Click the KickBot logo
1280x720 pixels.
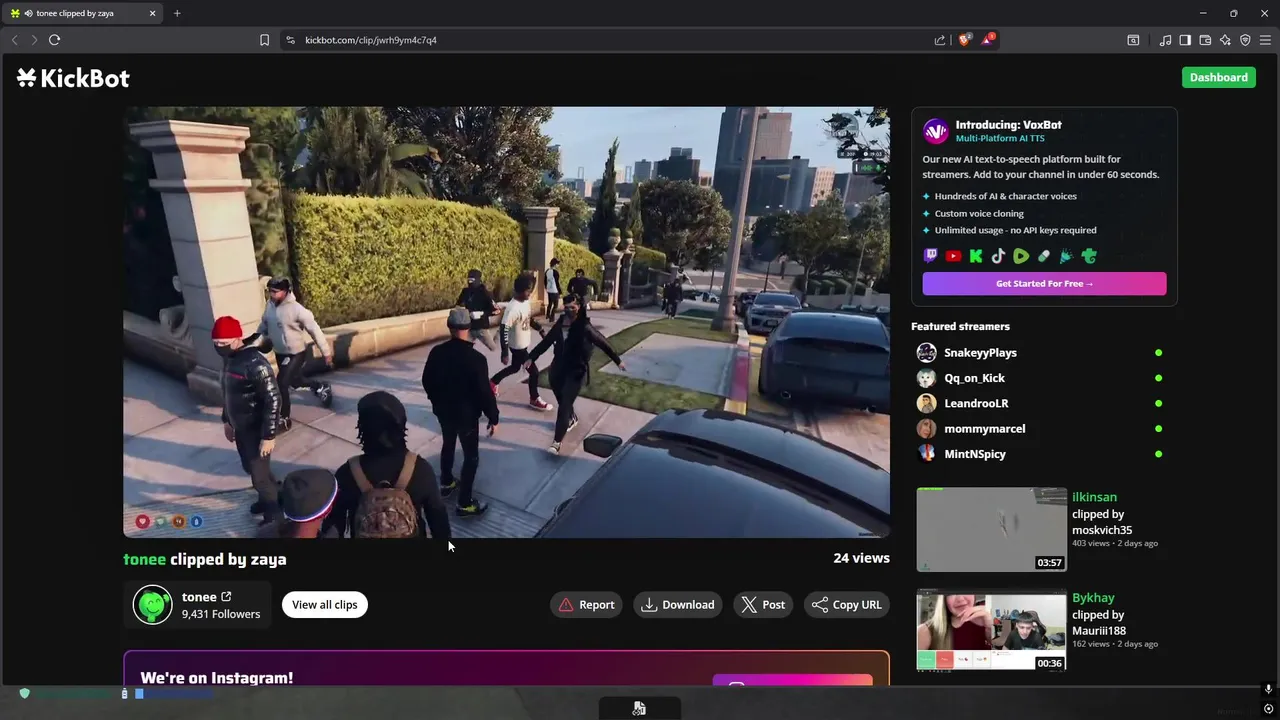73,78
